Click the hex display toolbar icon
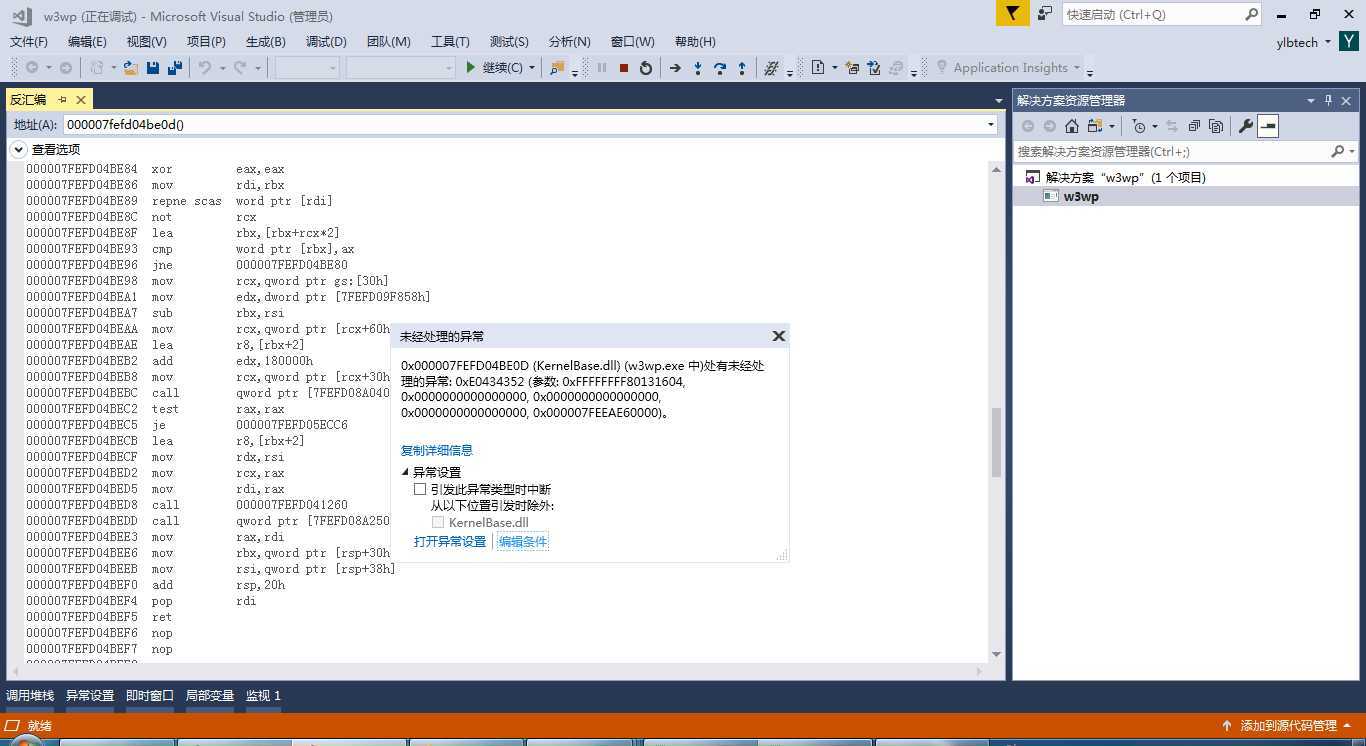Screen dimensions: 1366x746 (771, 68)
